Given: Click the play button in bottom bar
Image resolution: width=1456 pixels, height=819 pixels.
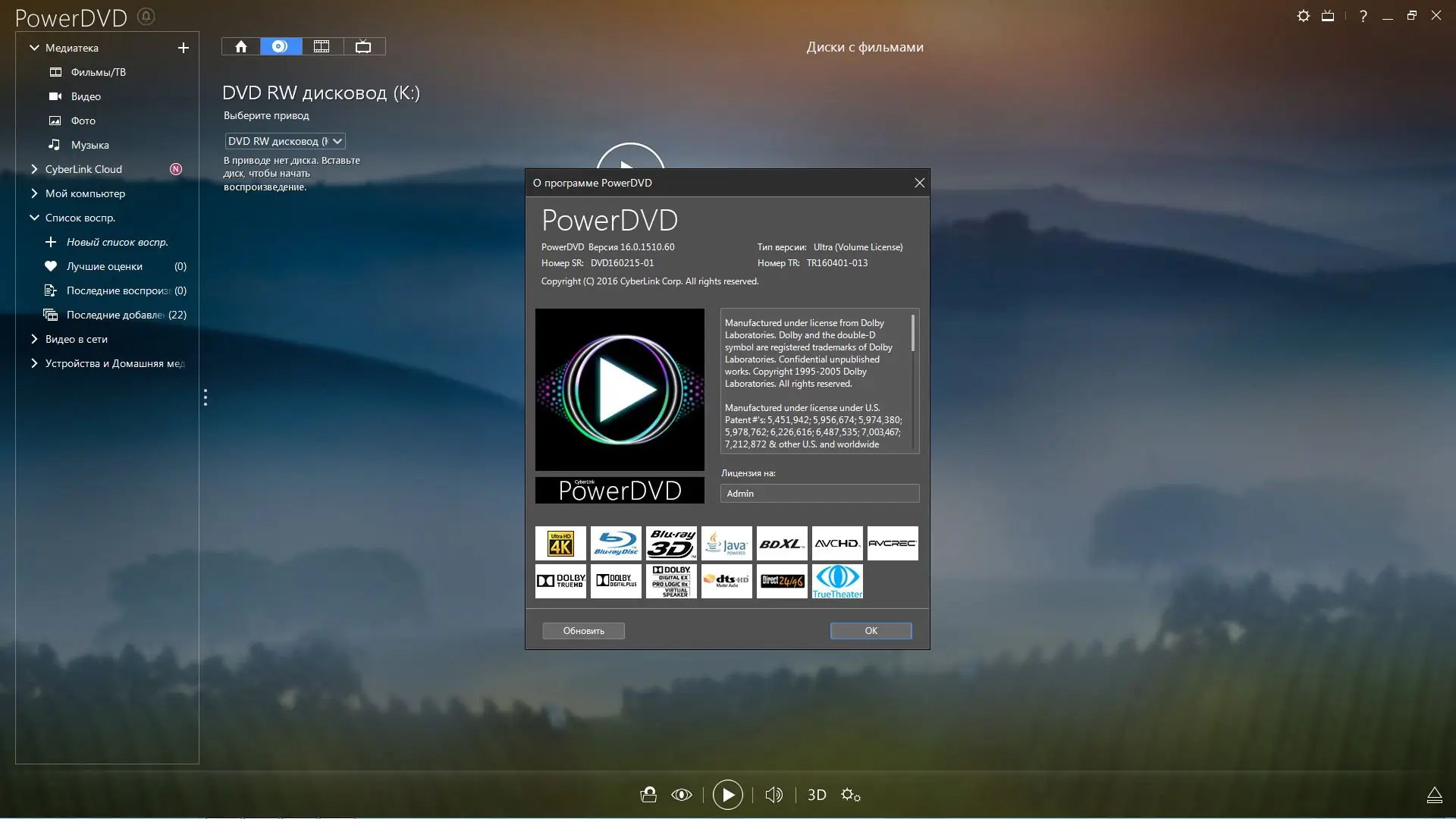Looking at the screenshot, I should click(727, 795).
